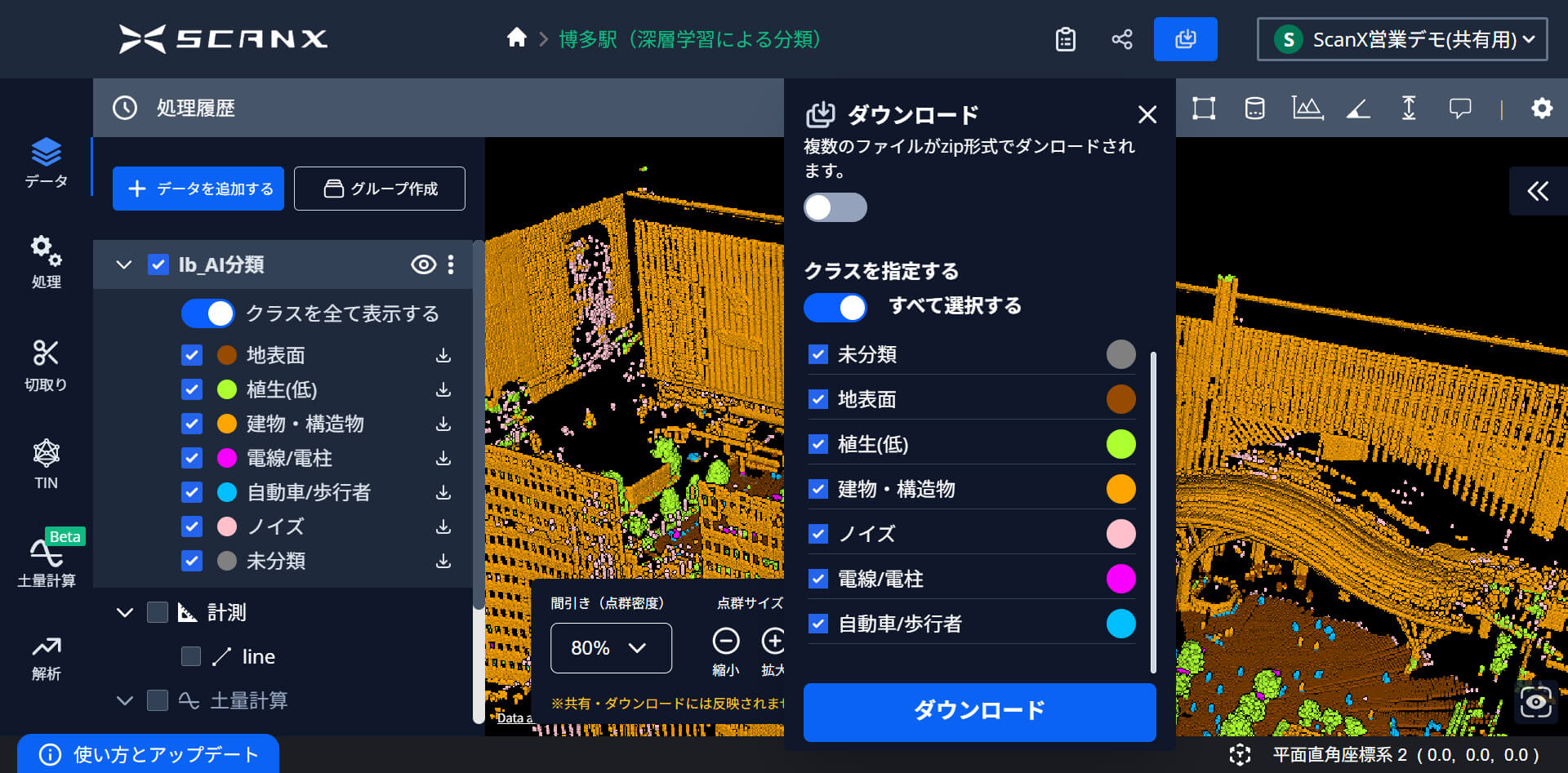Open the share icon in header
The height and width of the screenshot is (773, 1568).
1122,39
